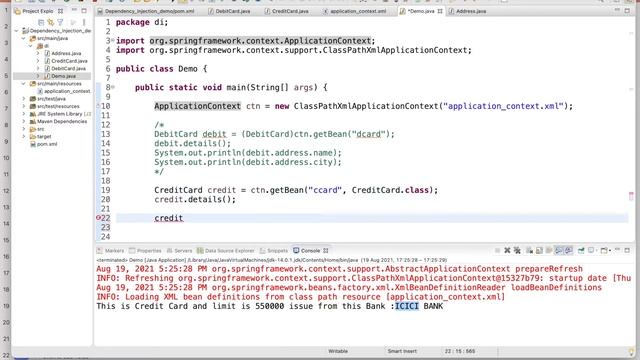This screenshot has height=360, width=640.
Task: Place cursor on line 22 credit
Action: (x=169, y=218)
